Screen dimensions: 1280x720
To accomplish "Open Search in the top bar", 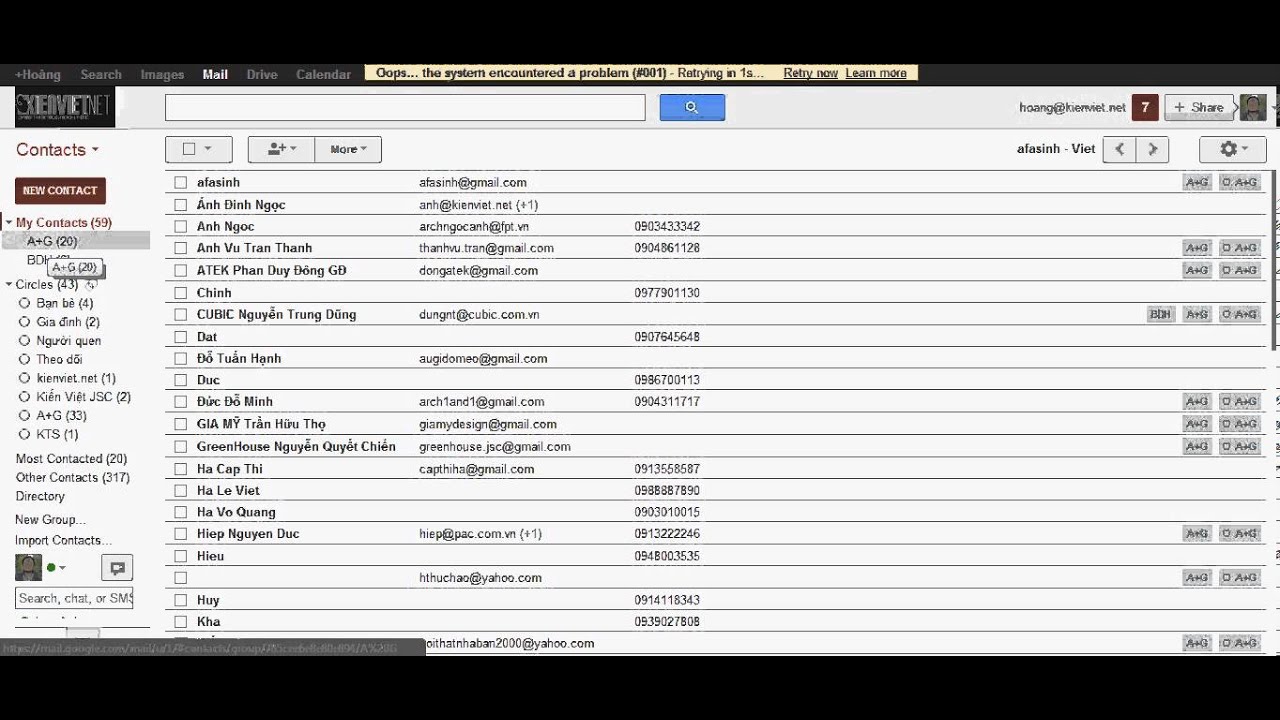I will pyautogui.click(x=101, y=74).
